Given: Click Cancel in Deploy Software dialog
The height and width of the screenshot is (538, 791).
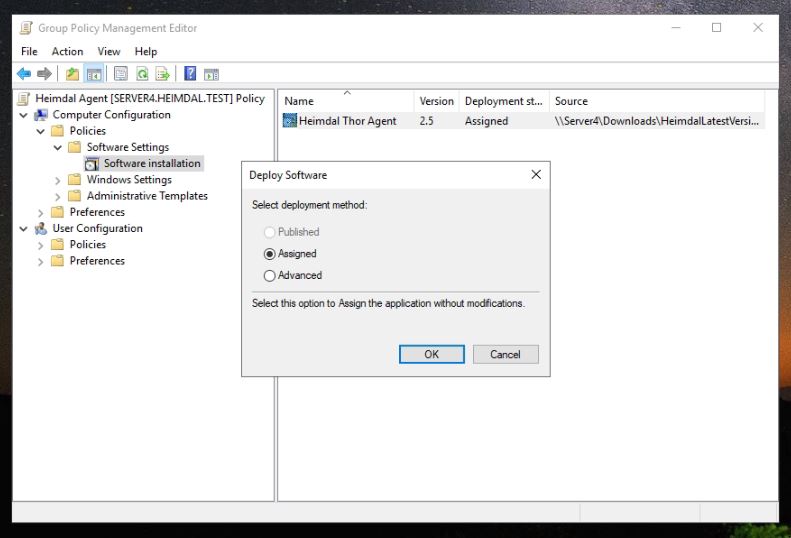Looking at the screenshot, I should 505,354.
